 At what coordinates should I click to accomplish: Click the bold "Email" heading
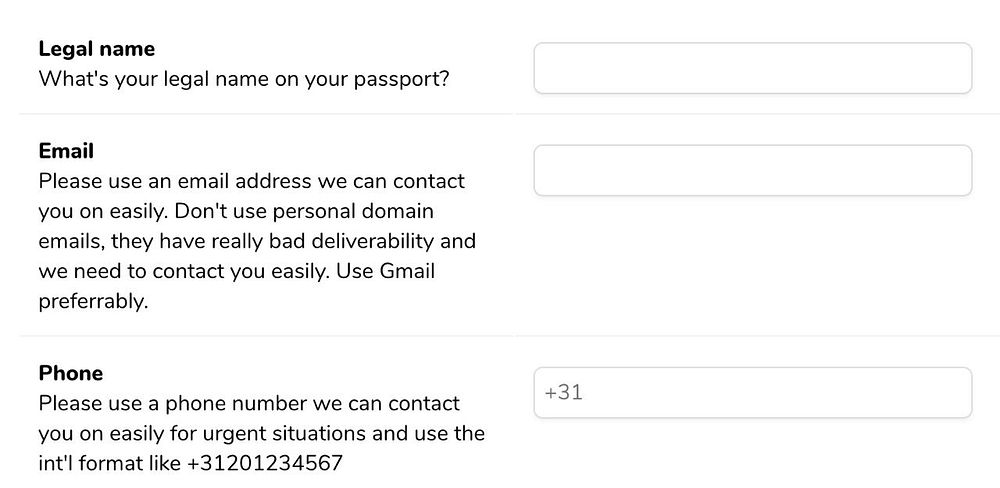coord(66,151)
